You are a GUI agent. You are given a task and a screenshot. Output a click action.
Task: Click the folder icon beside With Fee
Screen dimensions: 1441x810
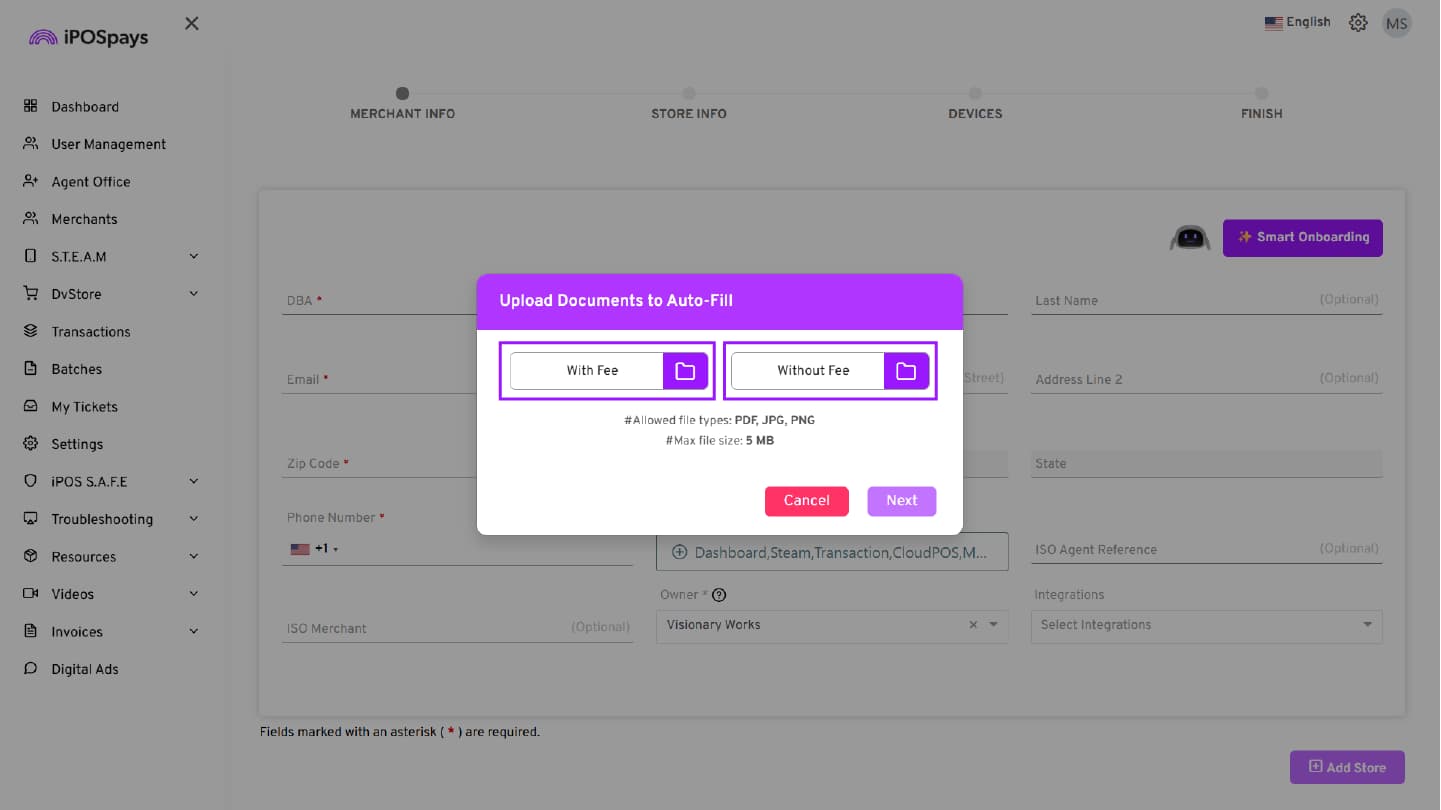pyautogui.click(x=685, y=371)
